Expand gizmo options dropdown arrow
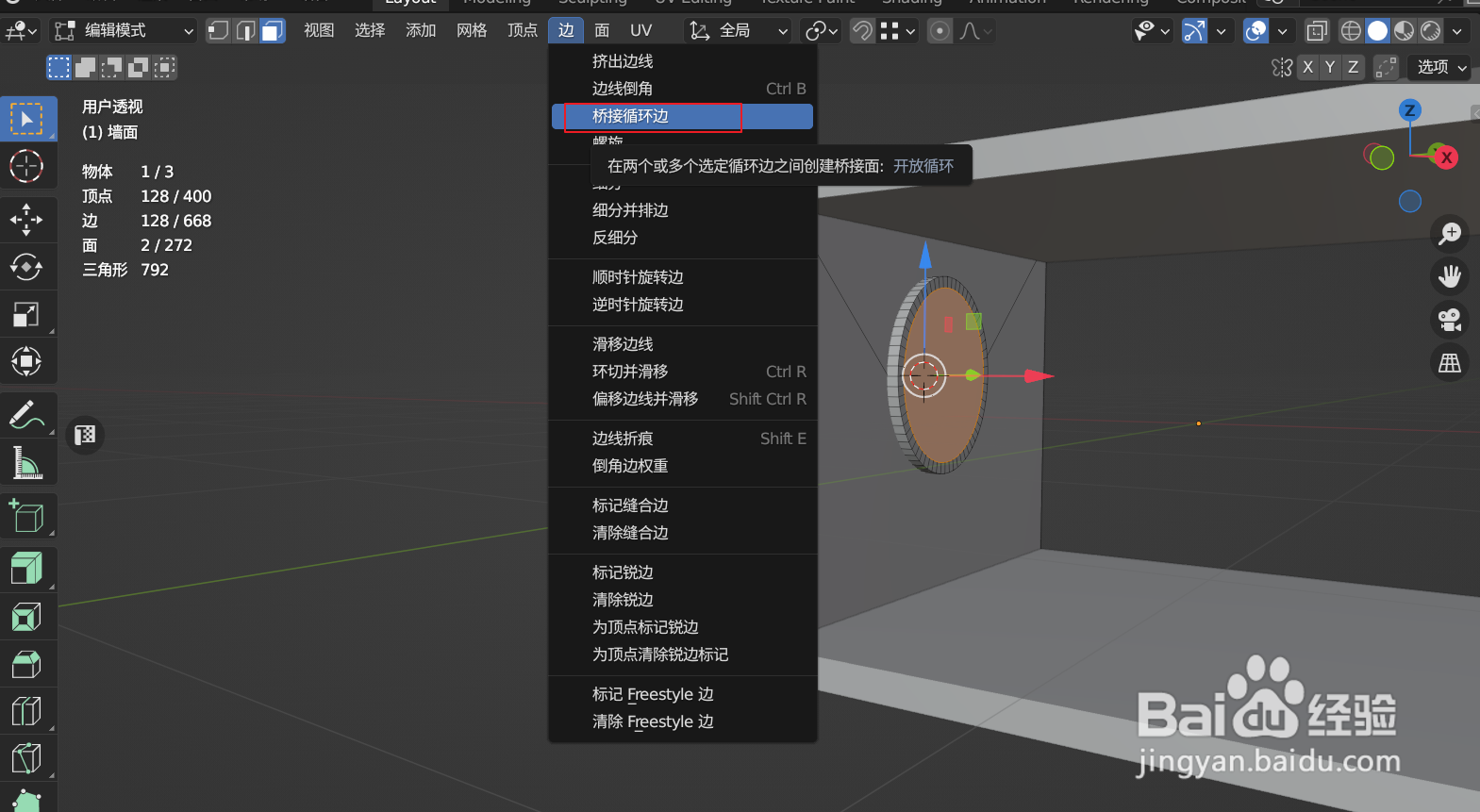1480x812 pixels. click(1221, 31)
